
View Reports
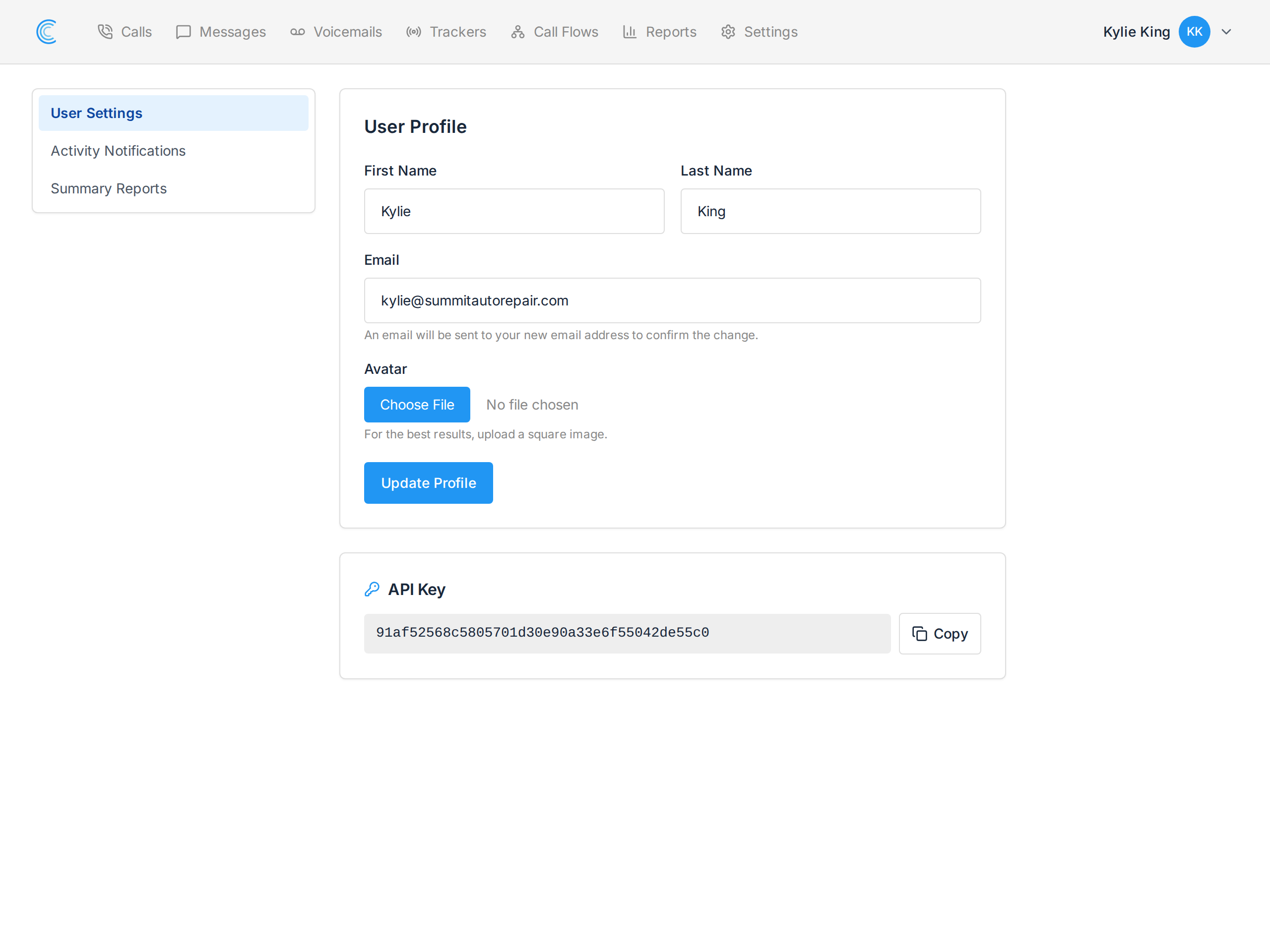pos(660,32)
